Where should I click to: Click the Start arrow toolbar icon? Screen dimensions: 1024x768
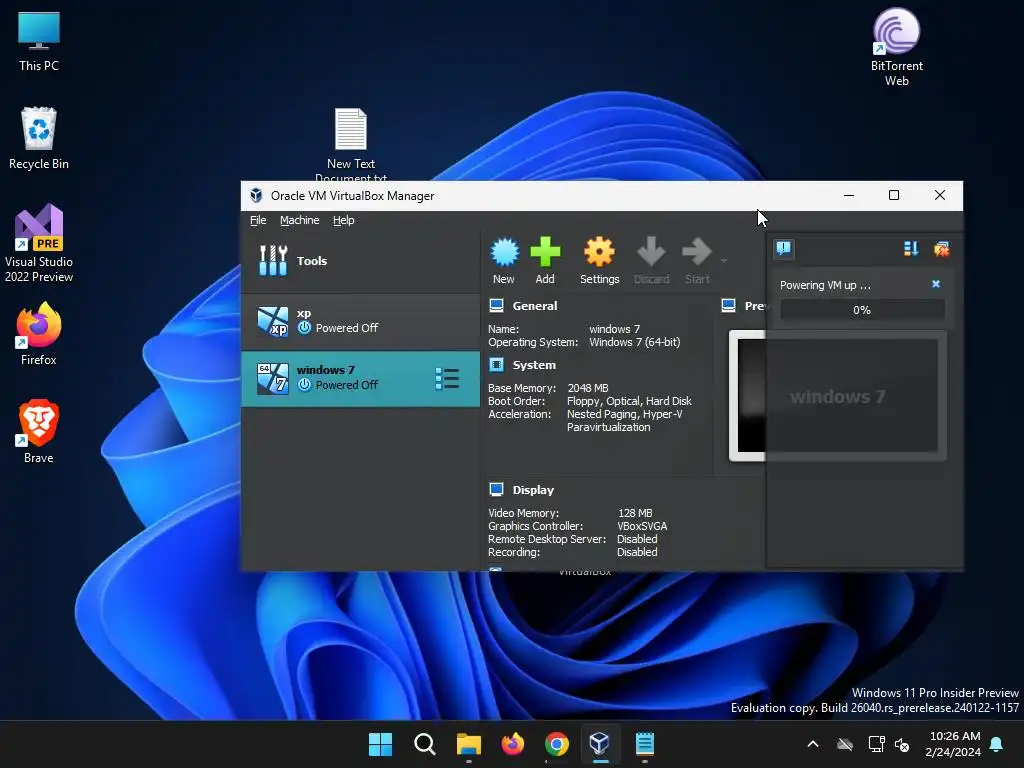click(x=697, y=261)
